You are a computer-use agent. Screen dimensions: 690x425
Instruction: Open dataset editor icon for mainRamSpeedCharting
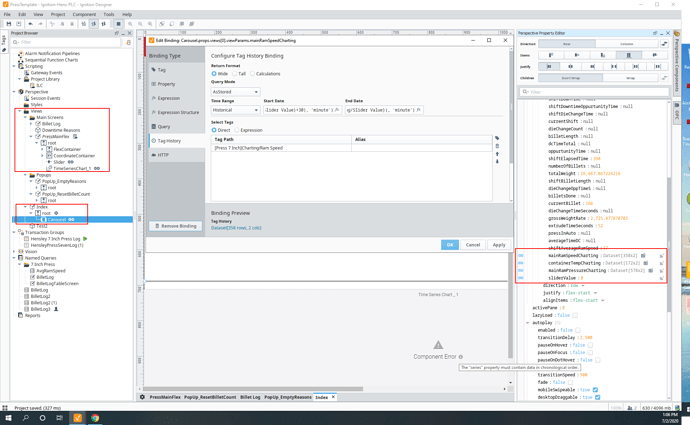(643, 256)
